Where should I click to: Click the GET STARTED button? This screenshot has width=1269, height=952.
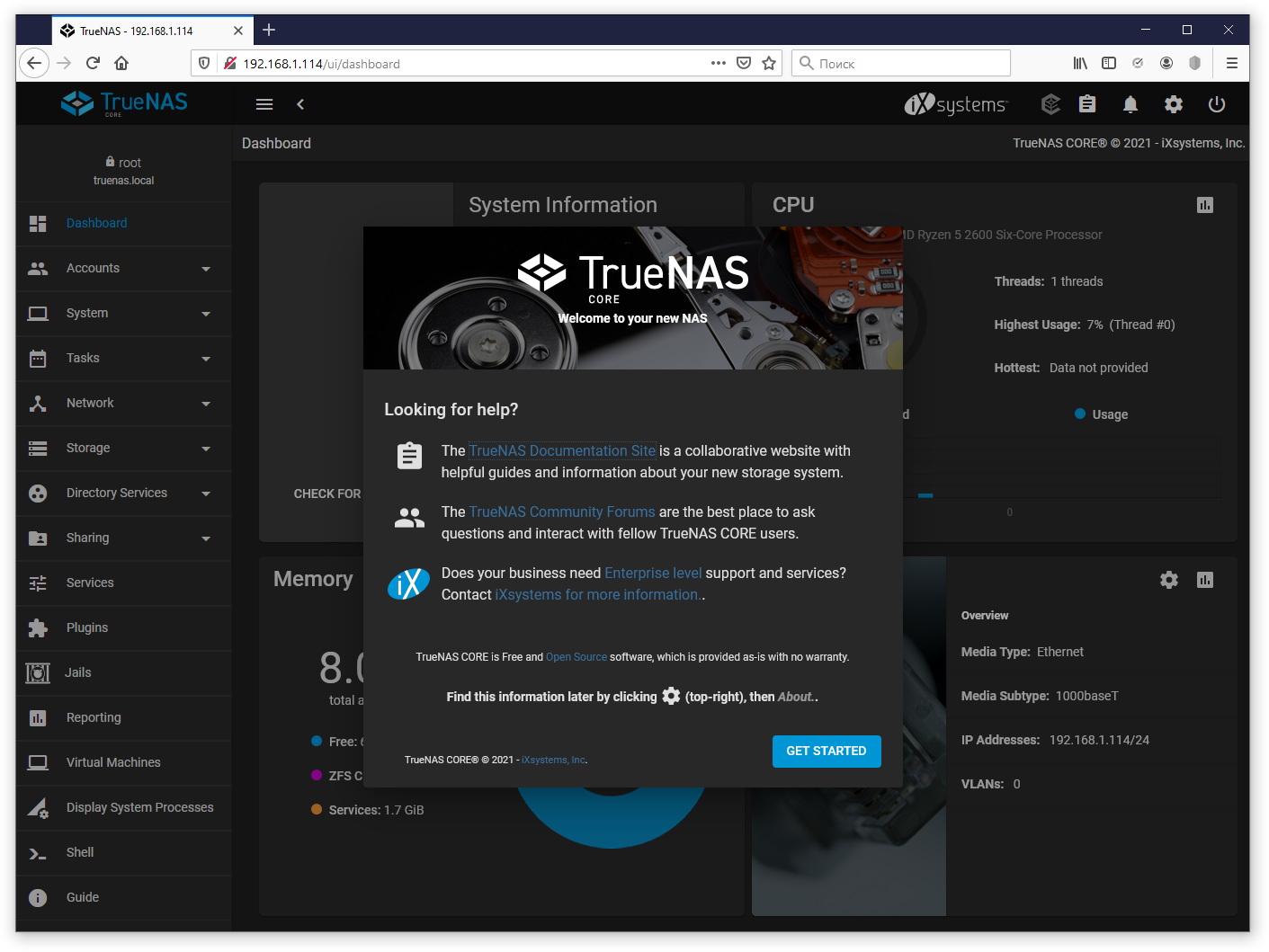click(827, 751)
